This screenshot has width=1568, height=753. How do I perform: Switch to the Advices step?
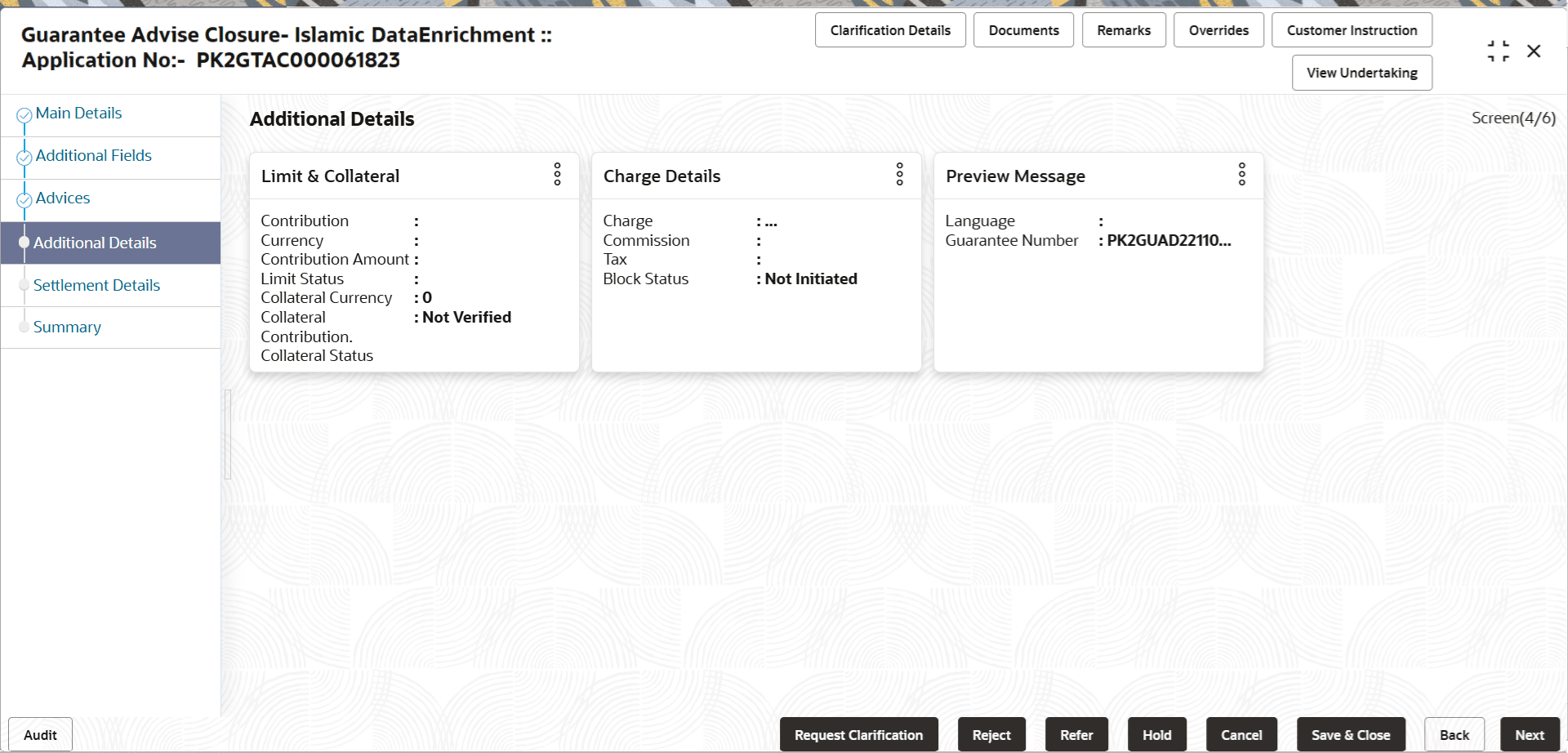[x=63, y=198]
